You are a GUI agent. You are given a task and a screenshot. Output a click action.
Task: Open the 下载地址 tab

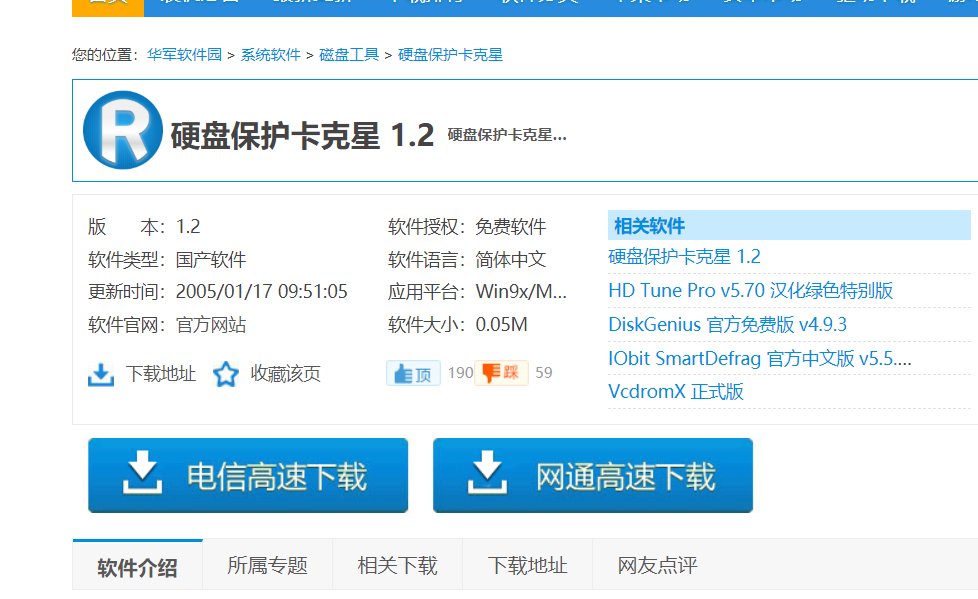(x=527, y=565)
